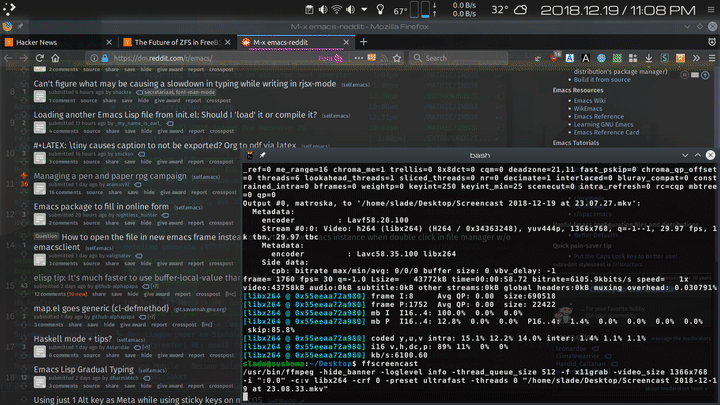Image resolution: width=720 pixels, height=405 pixels.
Task: Open Firefox hamburger menu
Action: [712, 58]
